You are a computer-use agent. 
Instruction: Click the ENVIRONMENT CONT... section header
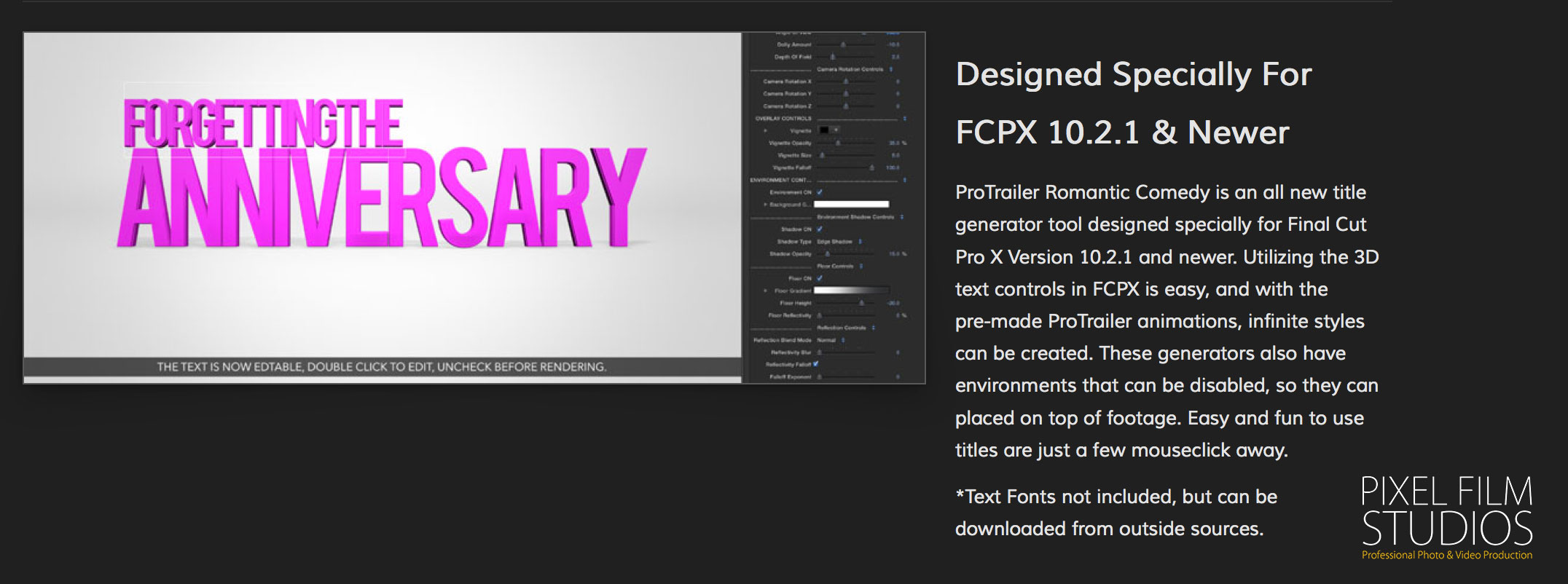tap(780, 180)
